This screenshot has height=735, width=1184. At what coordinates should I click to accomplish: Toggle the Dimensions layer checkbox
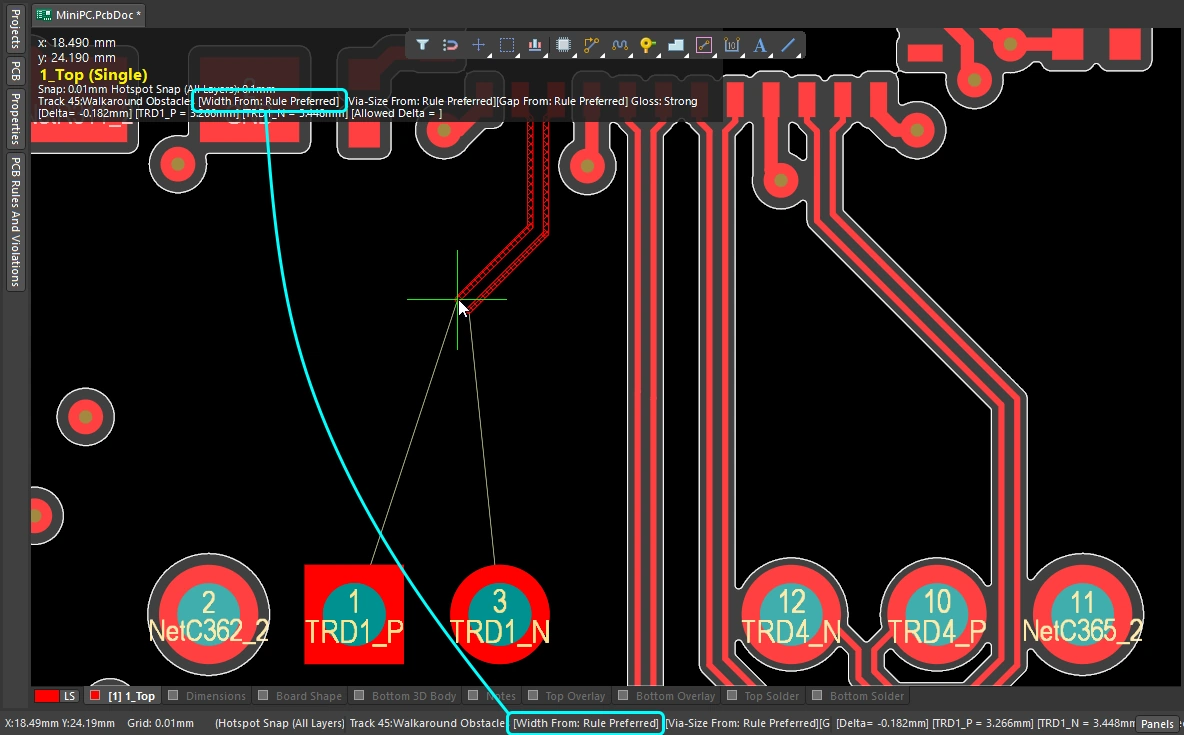click(x=173, y=696)
